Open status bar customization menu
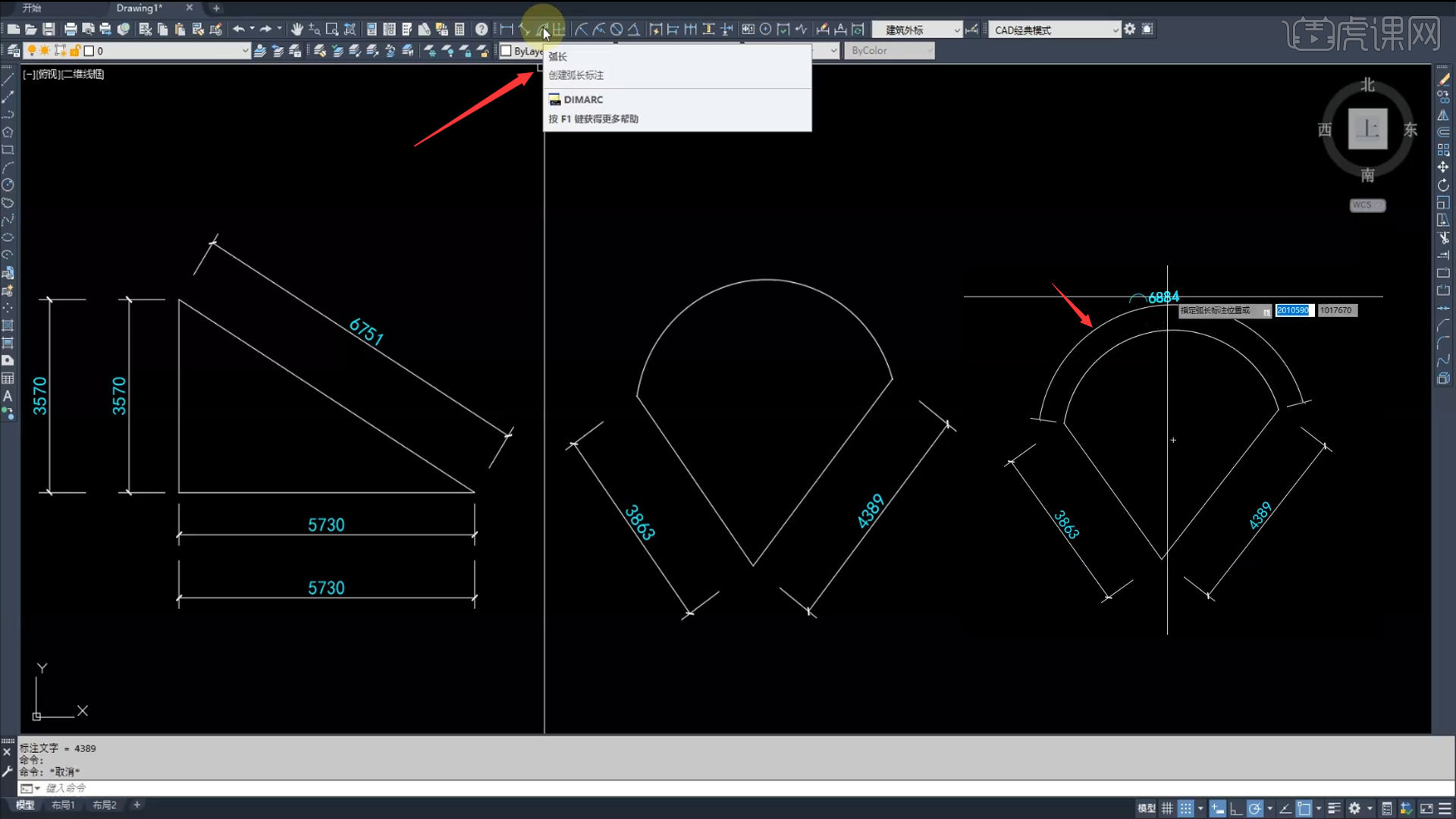This screenshot has width=1456, height=819. coord(1445,808)
